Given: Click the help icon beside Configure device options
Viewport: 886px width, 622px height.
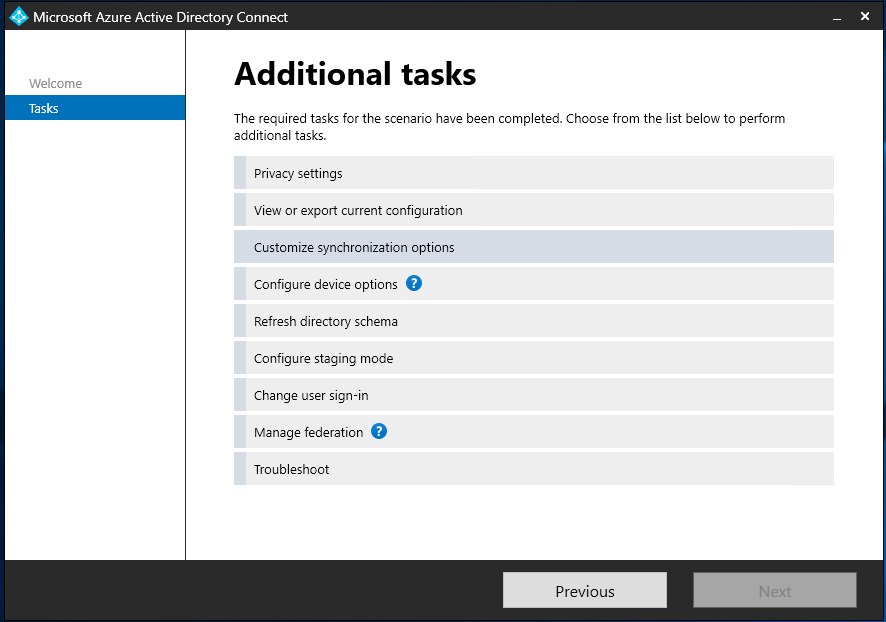Looking at the screenshot, I should tap(414, 284).
